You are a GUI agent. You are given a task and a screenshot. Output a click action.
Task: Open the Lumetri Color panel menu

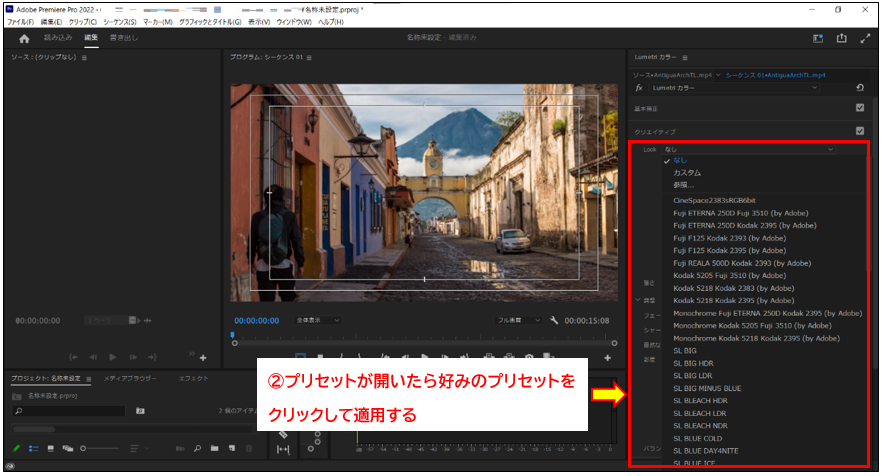click(685, 57)
